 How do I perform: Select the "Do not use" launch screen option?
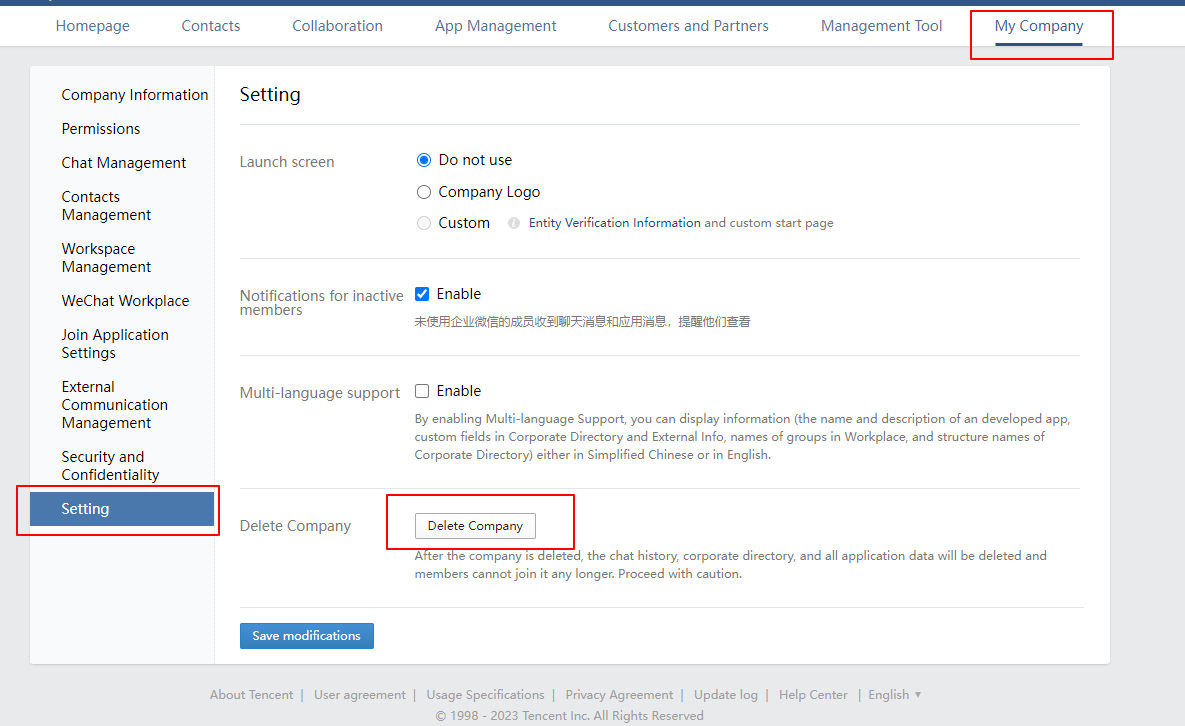pyautogui.click(x=424, y=160)
